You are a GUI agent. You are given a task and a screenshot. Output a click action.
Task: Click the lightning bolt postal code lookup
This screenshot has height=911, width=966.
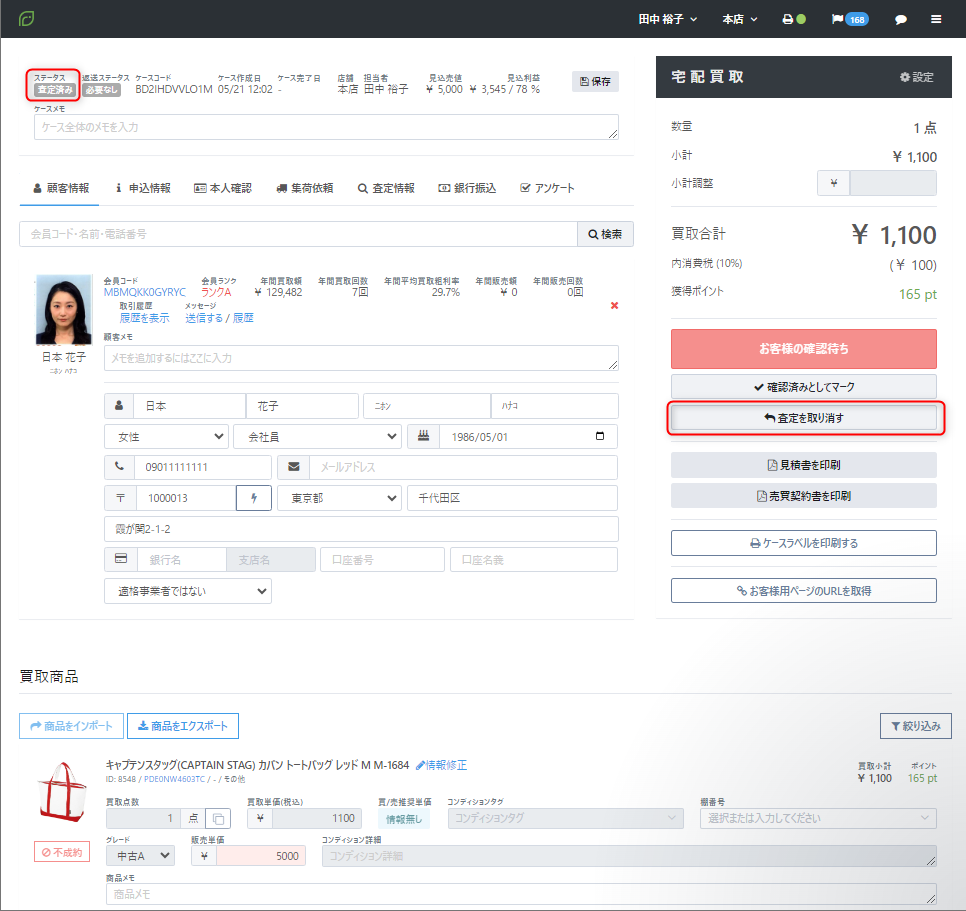tap(254, 498)
